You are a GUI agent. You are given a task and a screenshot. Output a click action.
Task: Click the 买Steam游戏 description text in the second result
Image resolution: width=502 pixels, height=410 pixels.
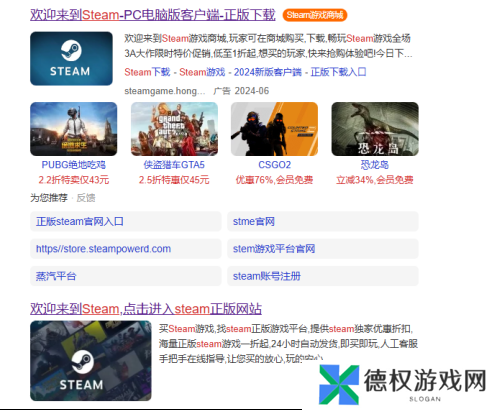click(x=288, y=344)
